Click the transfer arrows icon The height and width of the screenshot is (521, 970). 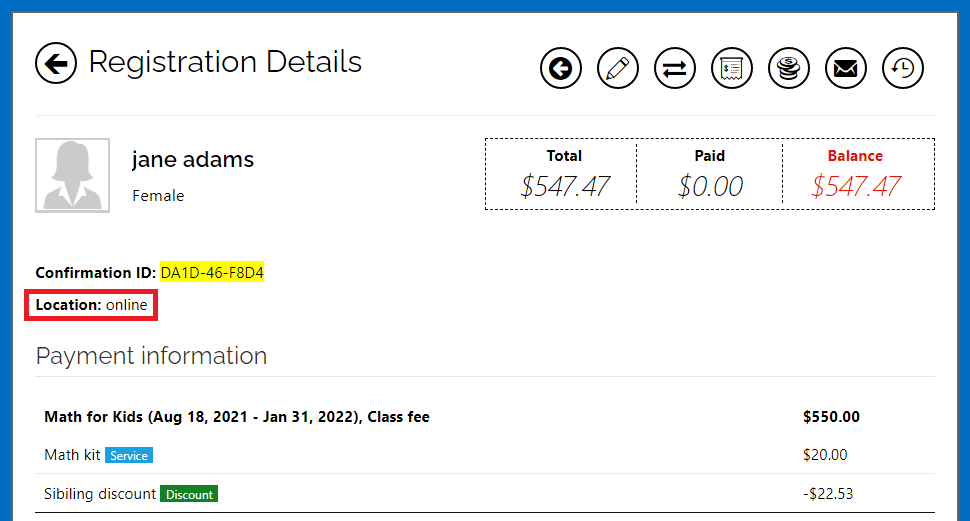pyautogui.click(x=675, y=69)
